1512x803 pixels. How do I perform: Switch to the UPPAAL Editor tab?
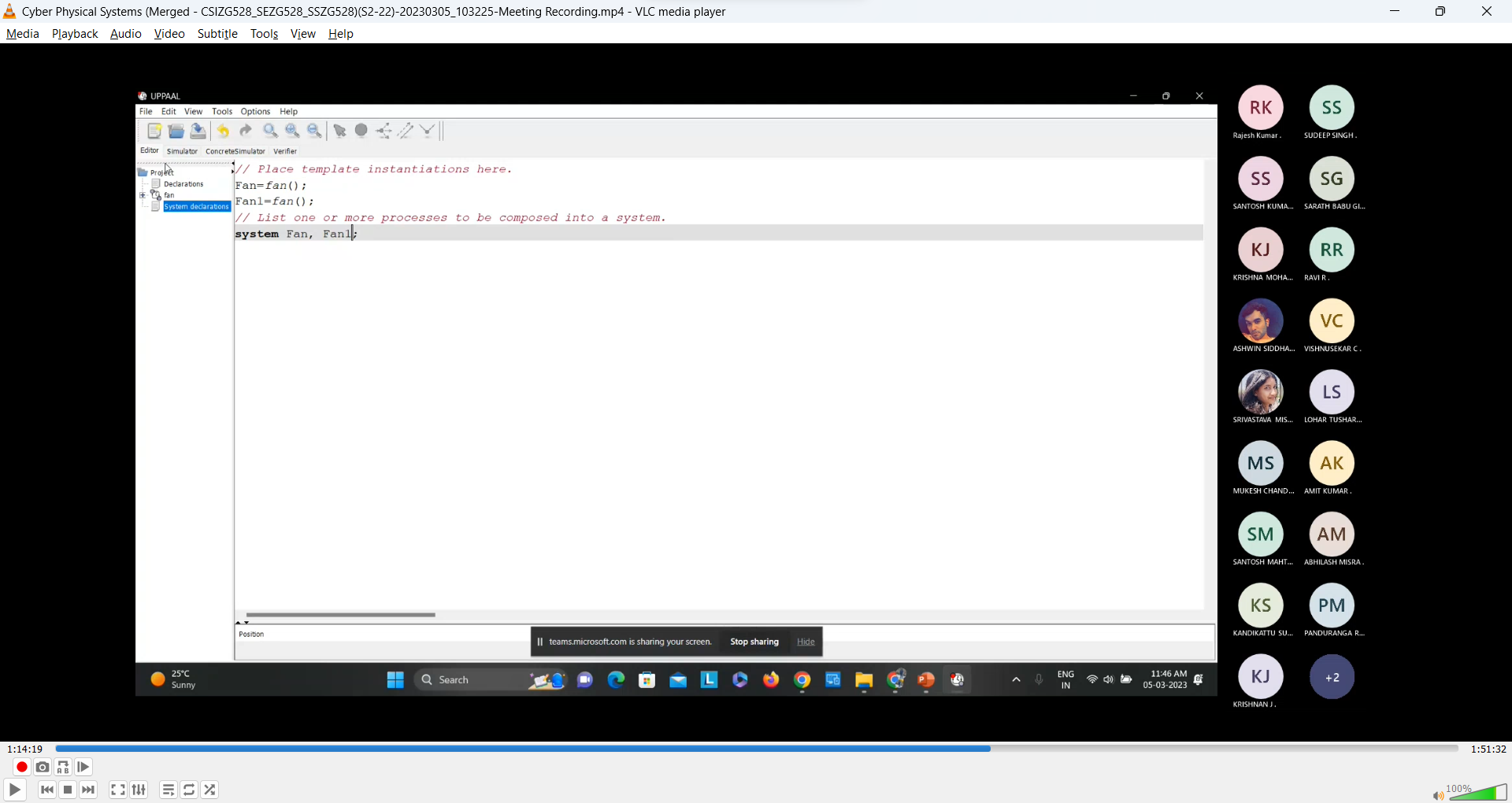[150, 150]
